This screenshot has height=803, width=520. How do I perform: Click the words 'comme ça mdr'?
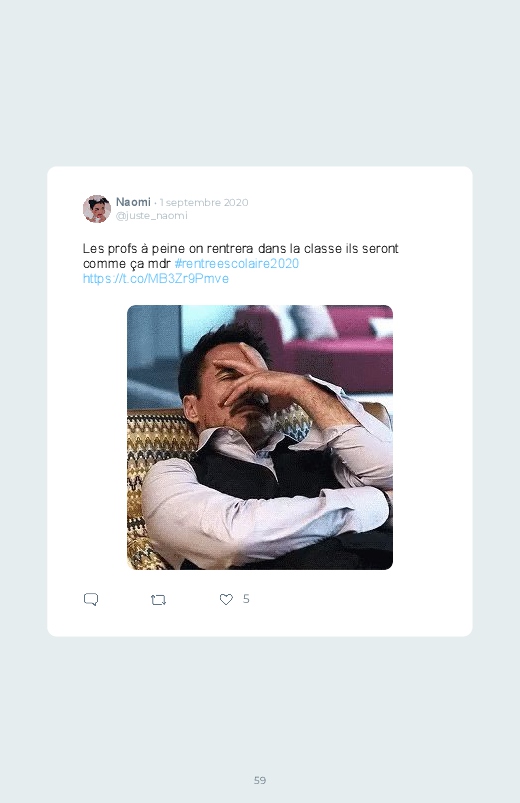[x=127, y=264]
